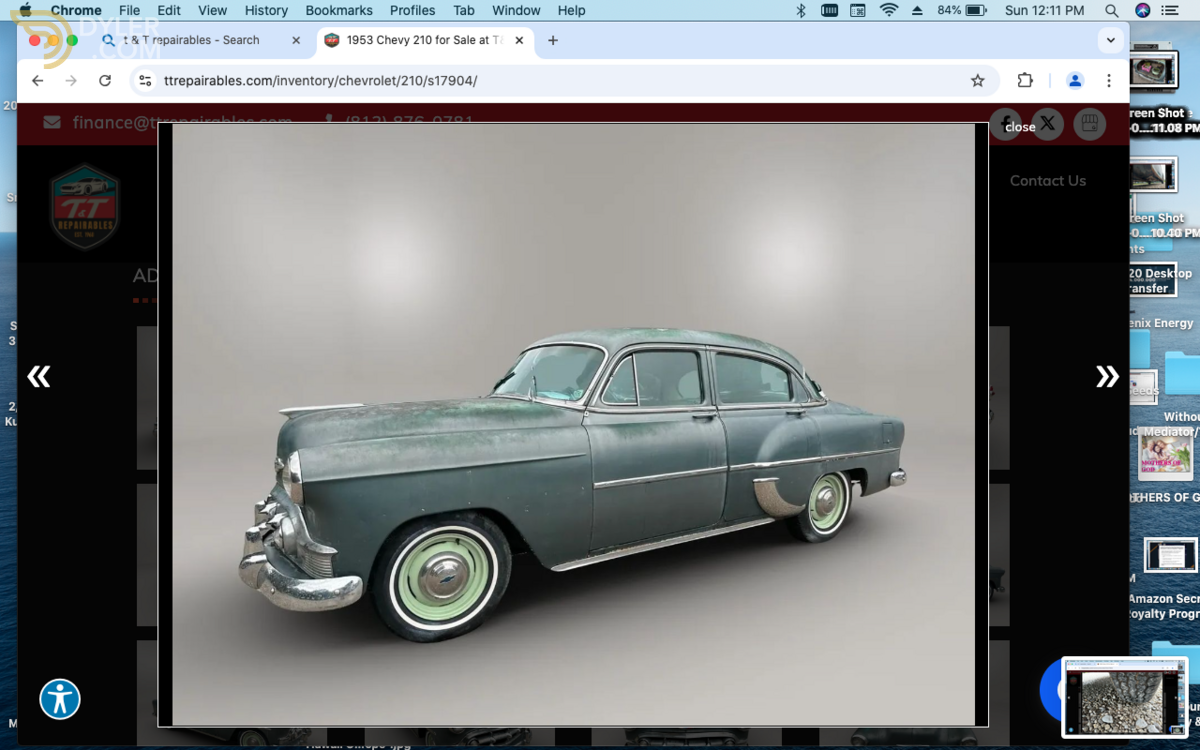Open the Chrome profile avatar
Image resolution: width=1200 pixels, height=750 pixels.
coord(1075,81)
